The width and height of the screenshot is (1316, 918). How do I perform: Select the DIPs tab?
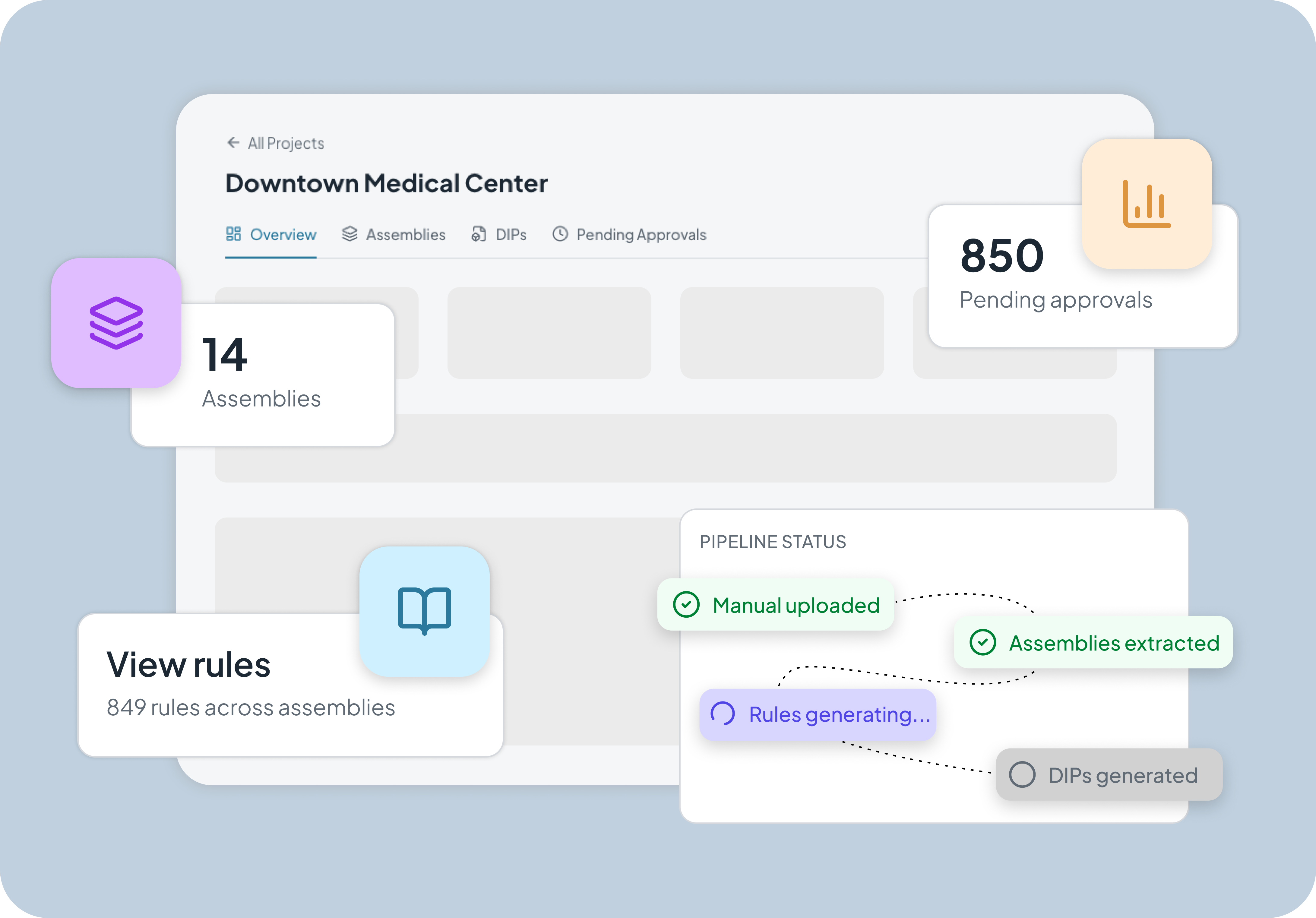click(x=511, y=234)
